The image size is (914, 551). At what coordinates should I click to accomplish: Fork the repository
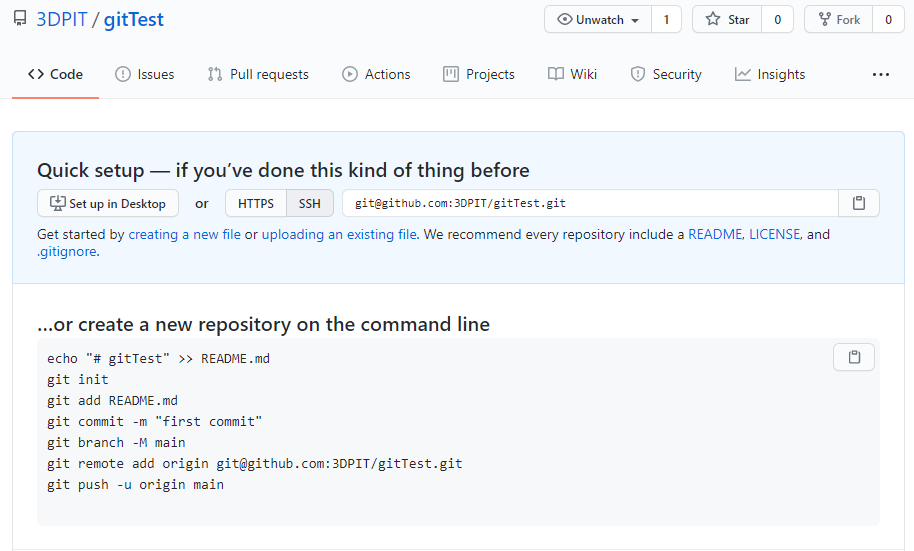point(839,19)
